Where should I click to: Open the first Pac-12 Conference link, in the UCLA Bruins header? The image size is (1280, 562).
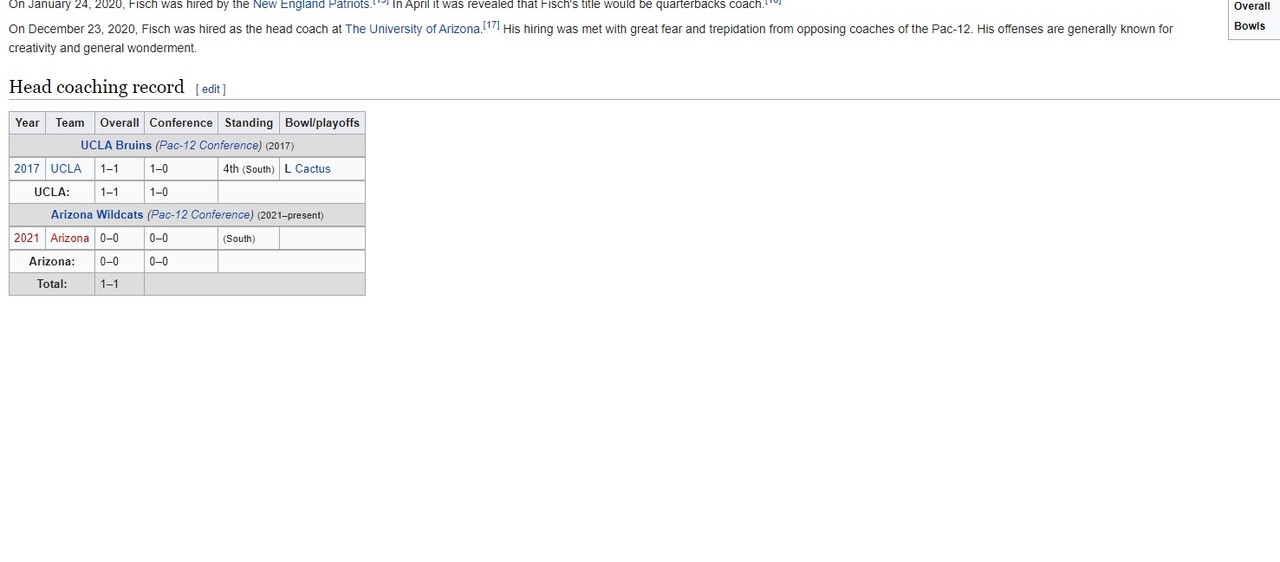click(x=209, y=145)
